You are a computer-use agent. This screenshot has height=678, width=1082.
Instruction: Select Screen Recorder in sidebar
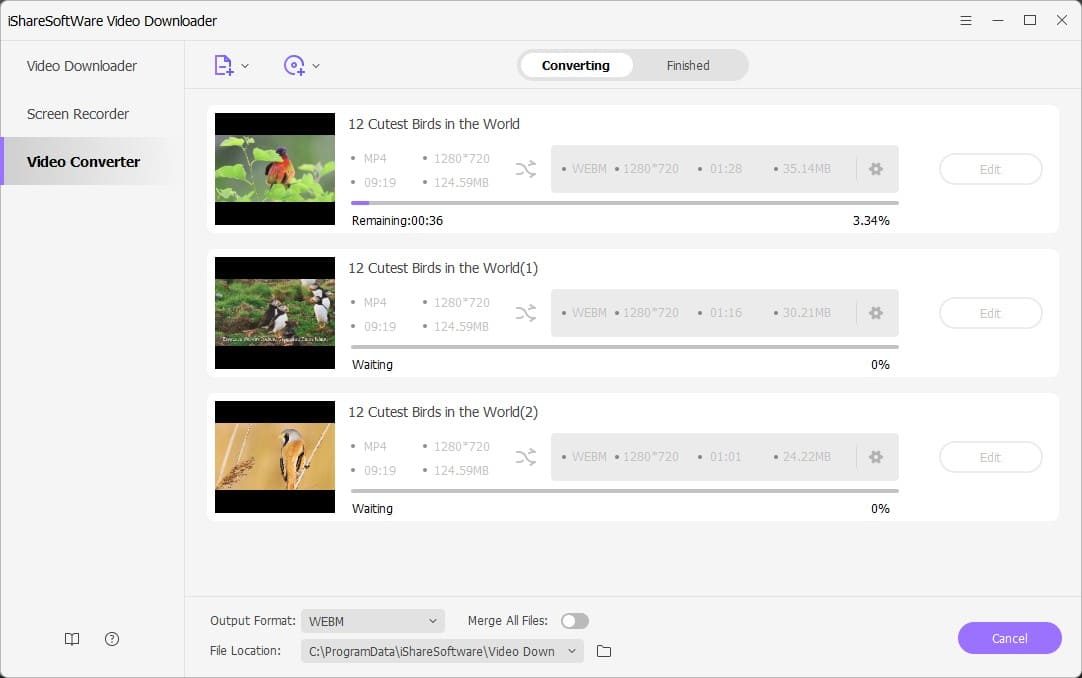point(77,113)
